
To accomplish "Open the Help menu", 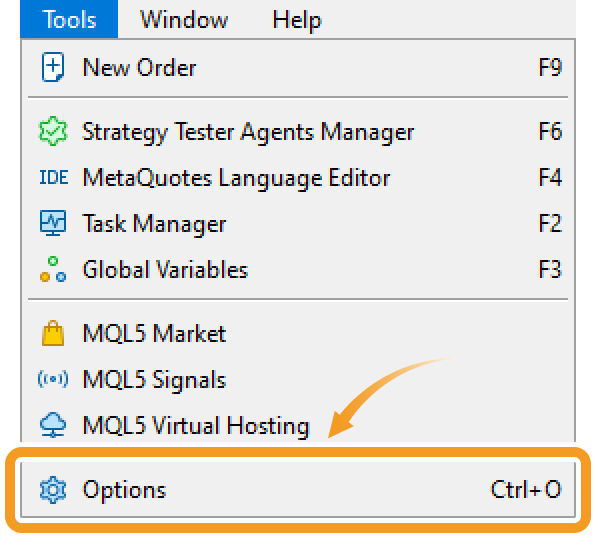I will tap(297, 20).
